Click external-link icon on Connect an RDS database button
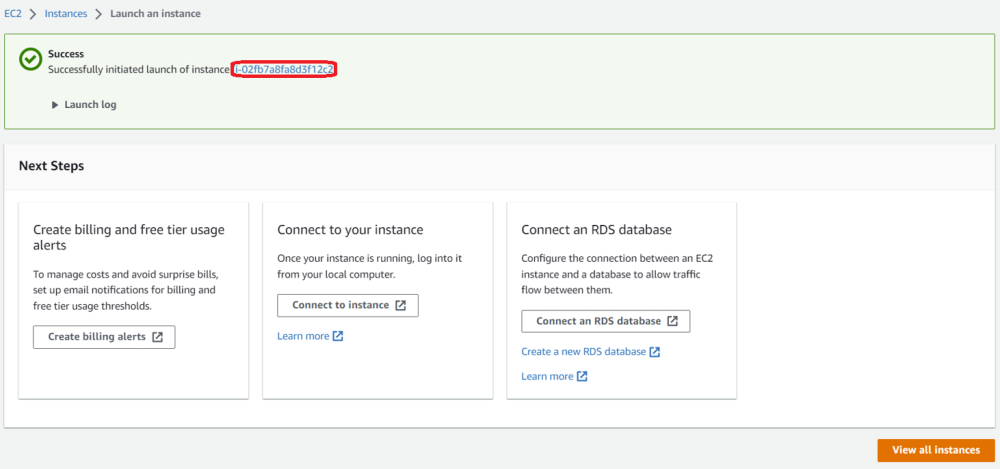Image resolution: width=1000 pixels, height=469 pixels. (672, 321)
